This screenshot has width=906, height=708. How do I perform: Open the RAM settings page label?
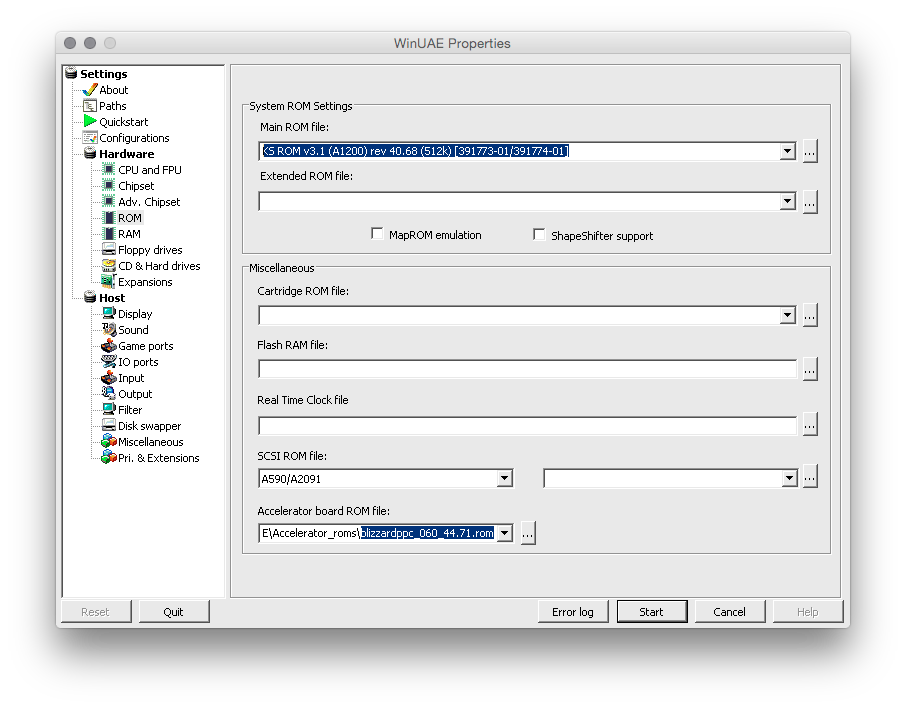pyautogui.click(x=129, y=234)
